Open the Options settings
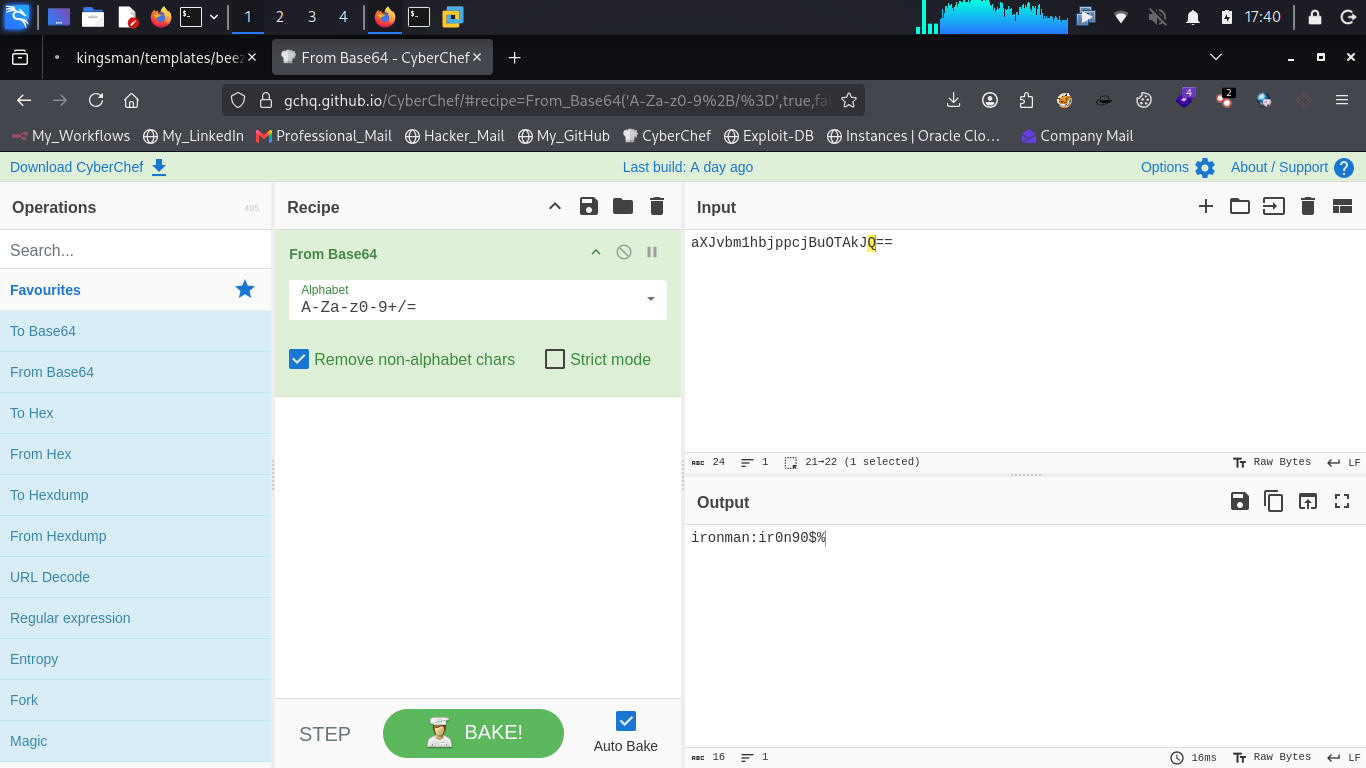 click(1178, 167)
